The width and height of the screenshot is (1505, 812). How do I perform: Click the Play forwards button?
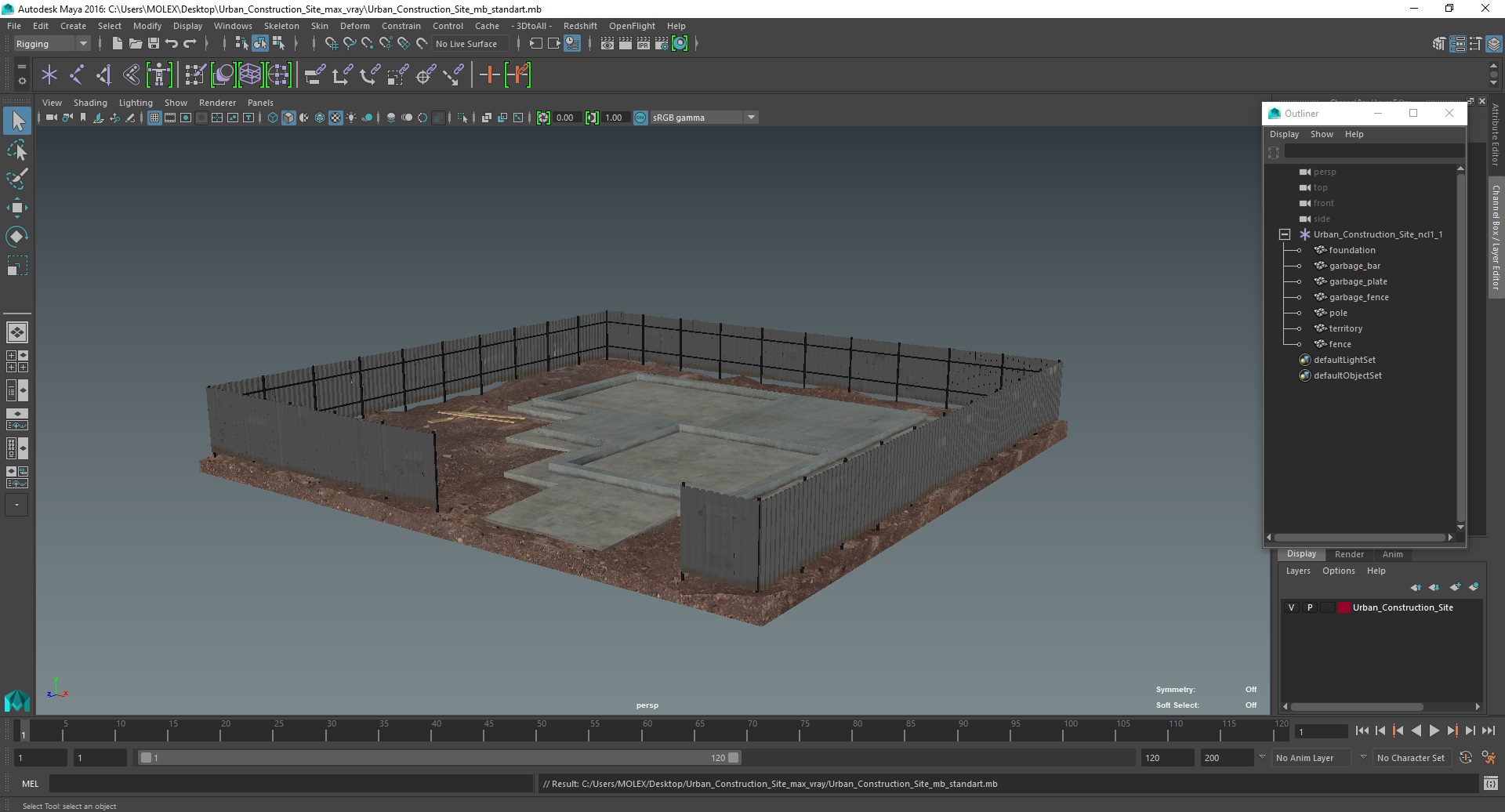(1434, 730)
